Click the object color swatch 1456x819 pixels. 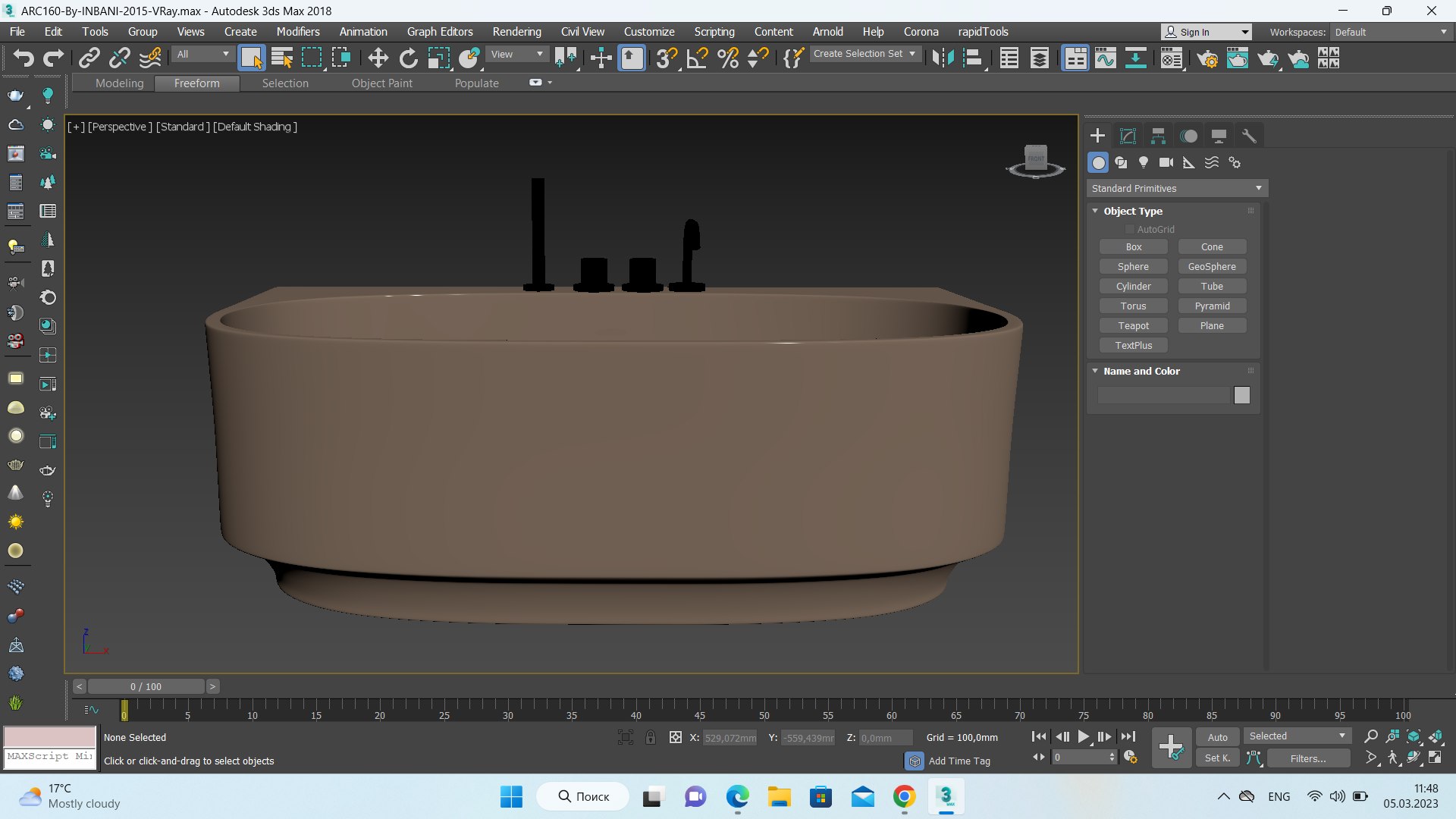tap(1241, 395)
